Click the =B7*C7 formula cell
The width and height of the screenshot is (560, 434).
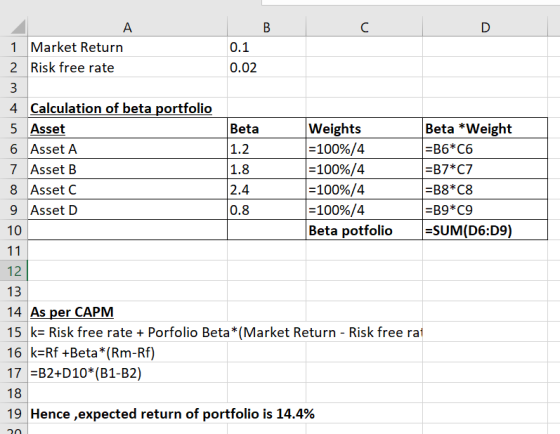pos(485,169)
